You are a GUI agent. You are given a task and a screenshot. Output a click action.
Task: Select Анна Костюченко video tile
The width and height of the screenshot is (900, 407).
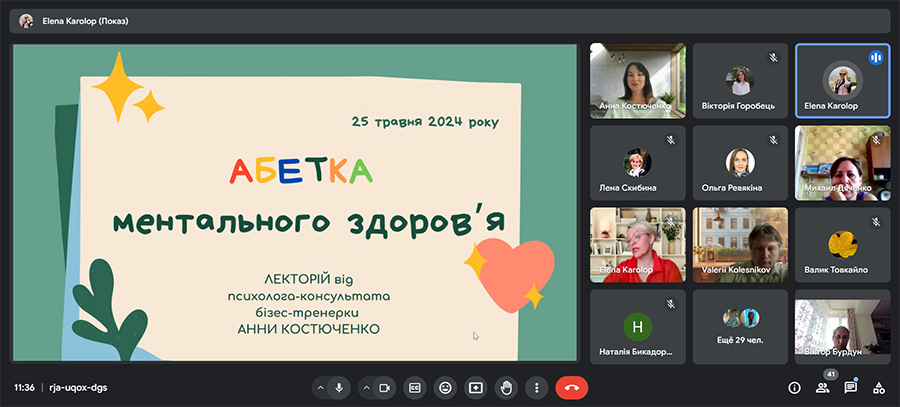(x=637, y=80)
